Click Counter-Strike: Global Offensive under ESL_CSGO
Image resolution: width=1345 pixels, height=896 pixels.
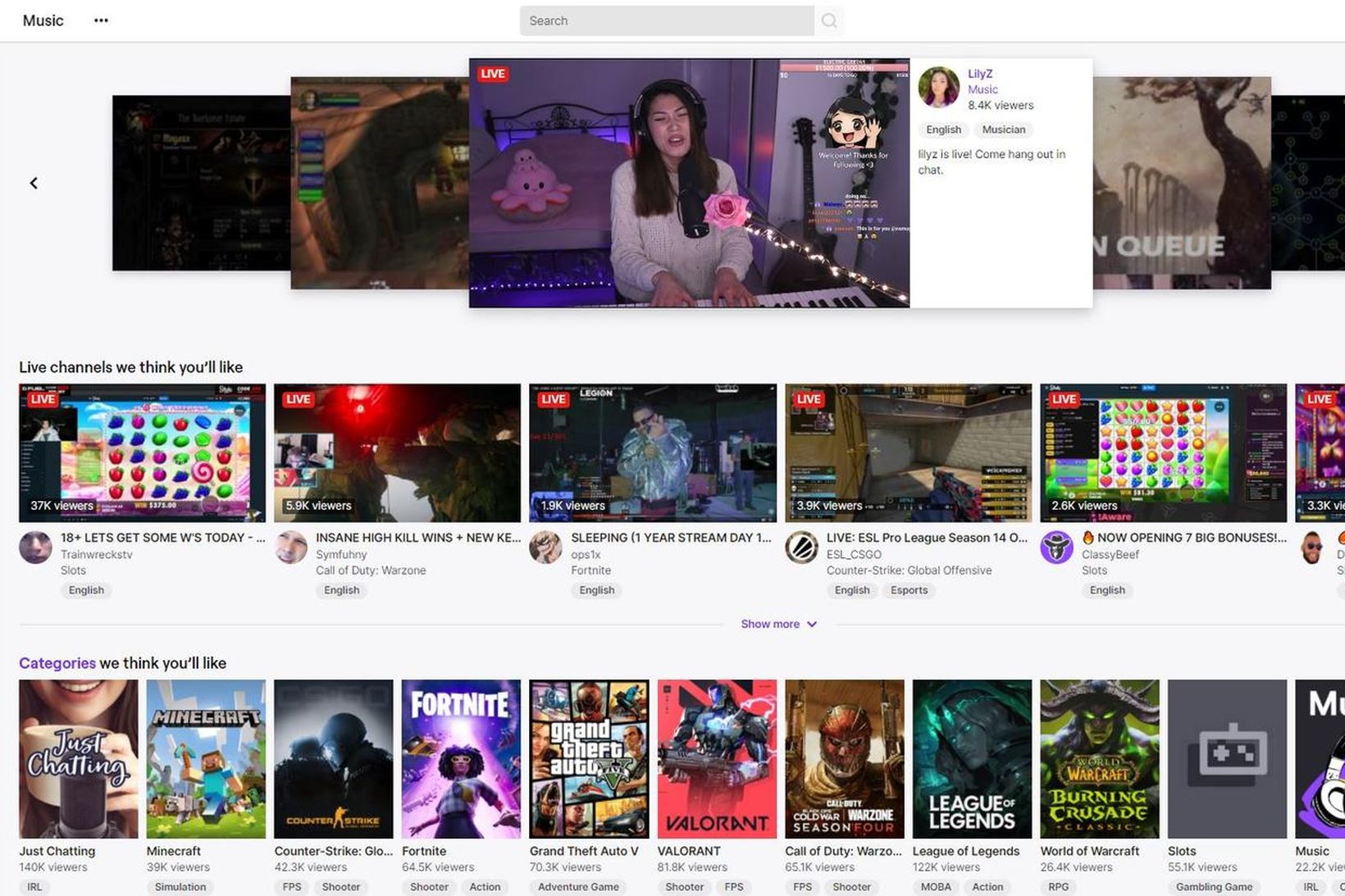coord(909,571)
